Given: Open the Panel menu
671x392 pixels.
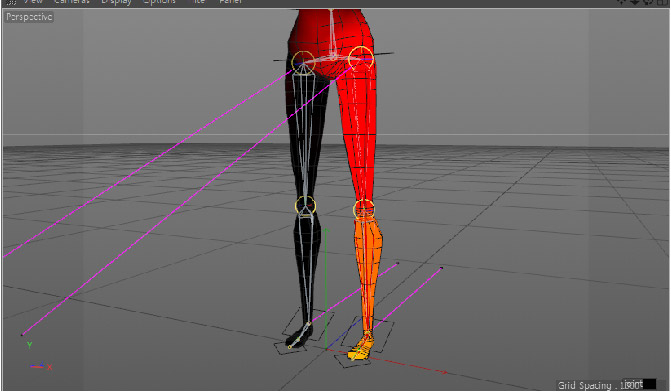Looking at the screenshot, I should 231,2.
